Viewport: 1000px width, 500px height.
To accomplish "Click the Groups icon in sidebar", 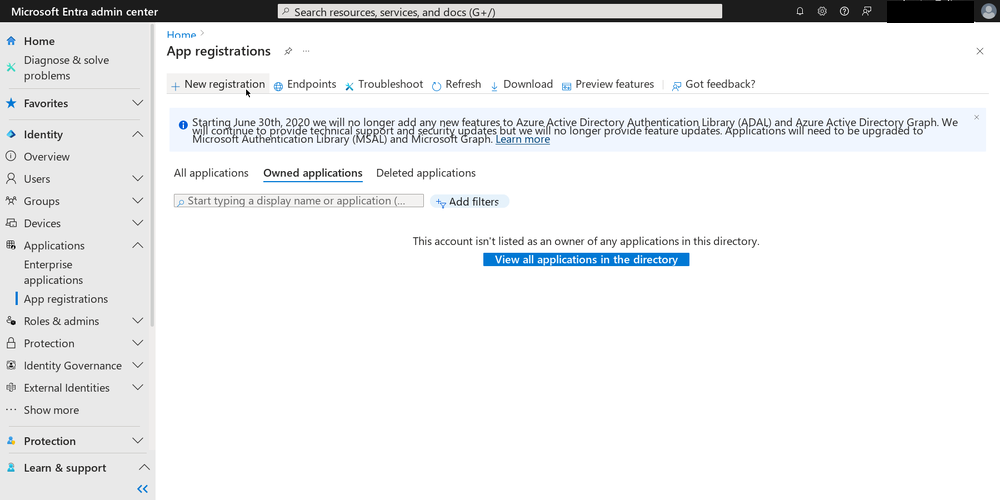I will [x=11, y=201].
